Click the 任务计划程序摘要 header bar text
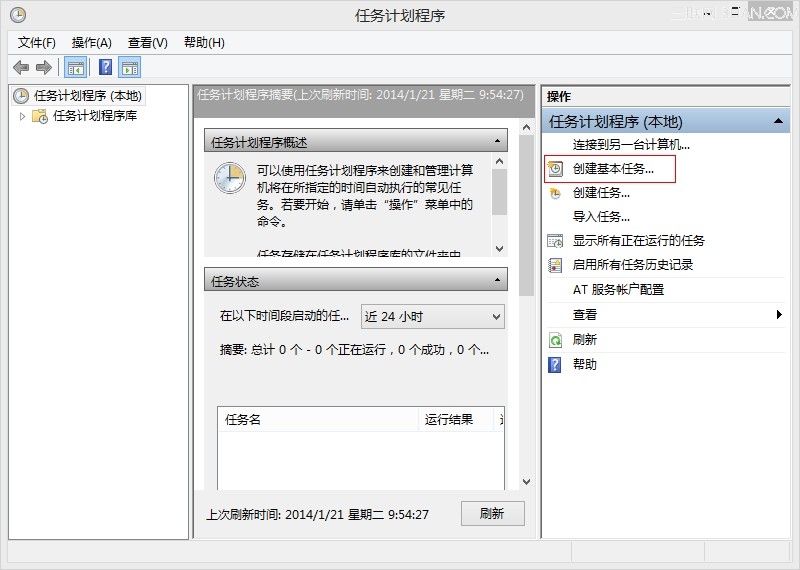800x570 pixels. [360, 95]
